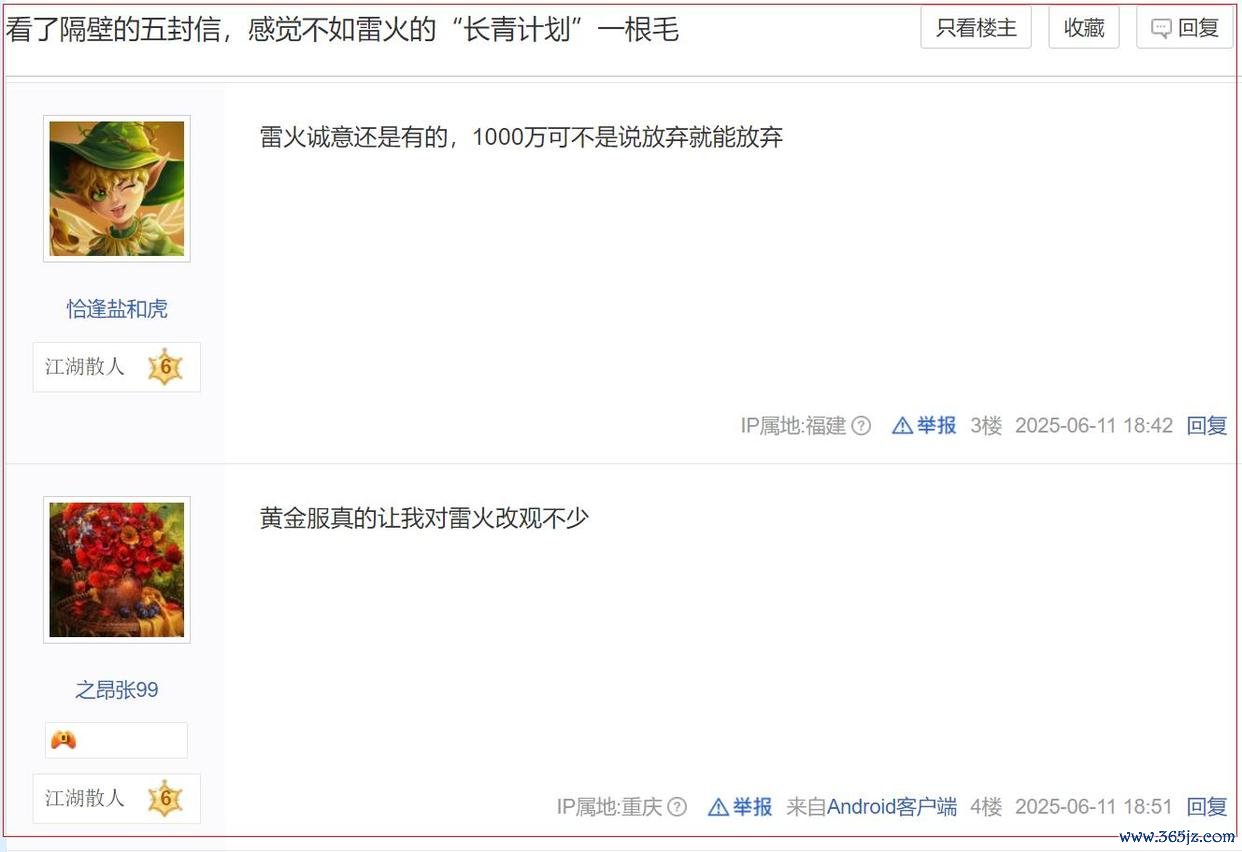
Task: Reply to the 3楼 post
Action: 1207,426
